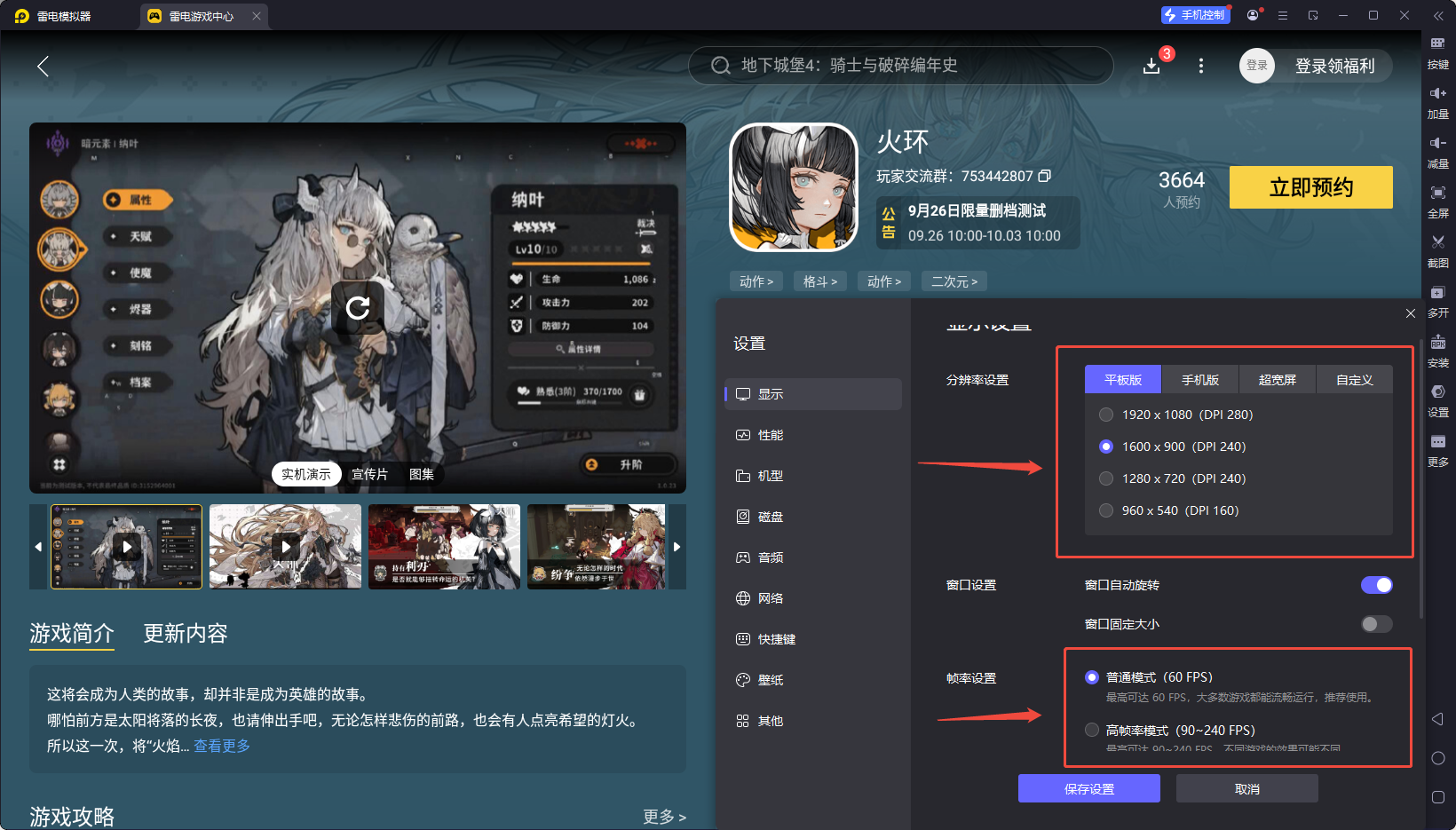Open the user account icon in title bar
1456x830 pixels.
point(1253,15)
